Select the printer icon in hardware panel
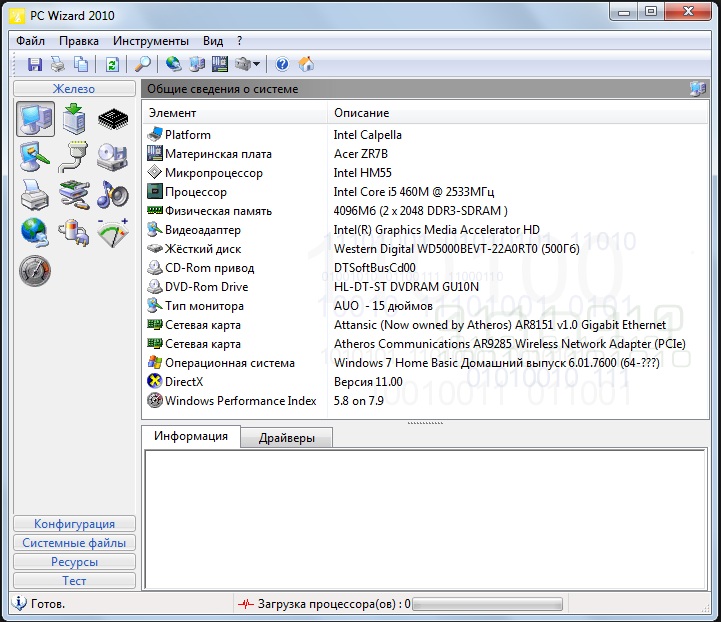 tap(35, 193)
